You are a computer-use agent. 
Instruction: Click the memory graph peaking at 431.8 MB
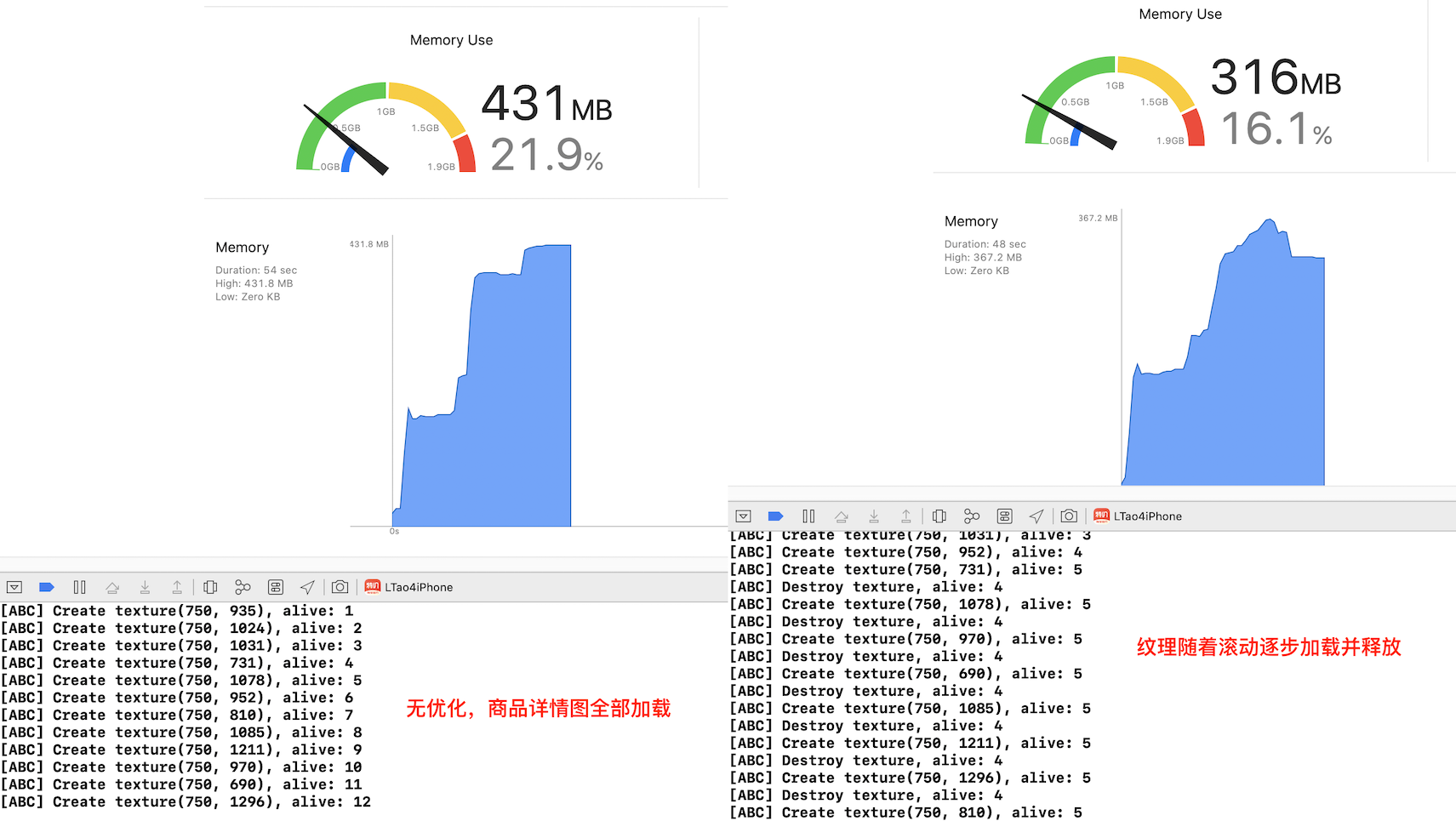click(482, 385)
